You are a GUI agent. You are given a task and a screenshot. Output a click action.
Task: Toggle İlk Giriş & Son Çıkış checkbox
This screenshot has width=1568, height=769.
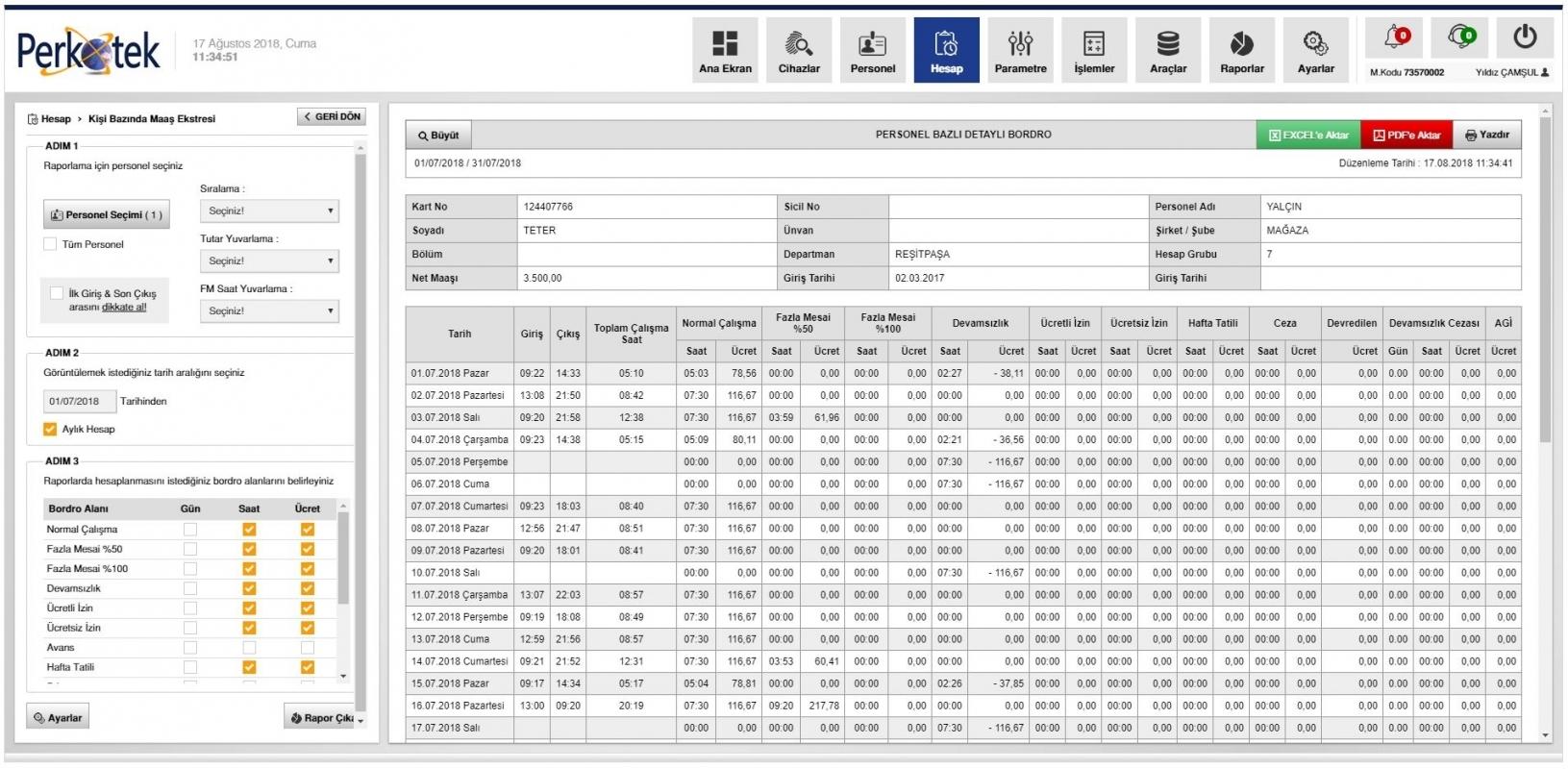coord(57,293)
